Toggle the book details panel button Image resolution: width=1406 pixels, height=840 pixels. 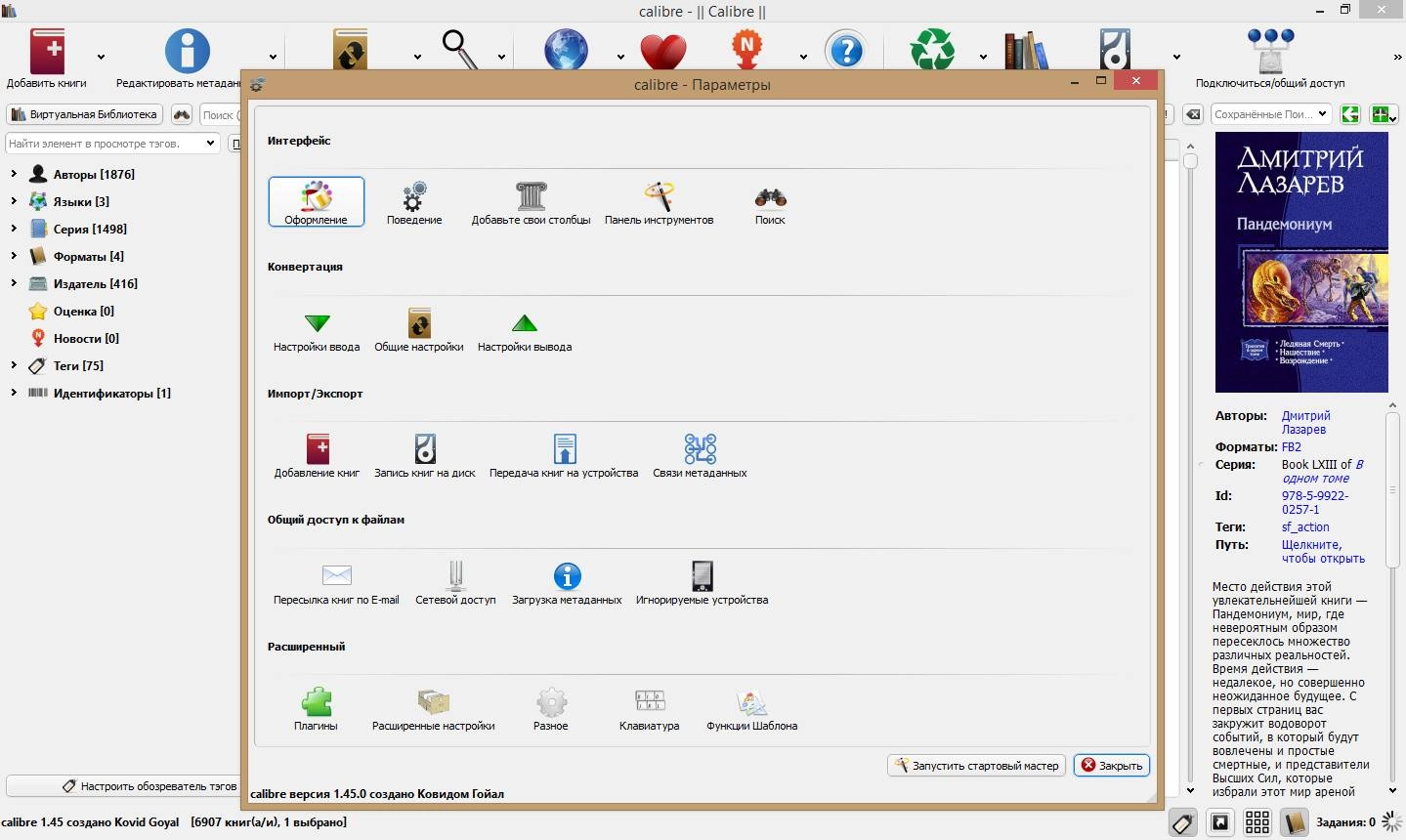(x=1295, y=822)
